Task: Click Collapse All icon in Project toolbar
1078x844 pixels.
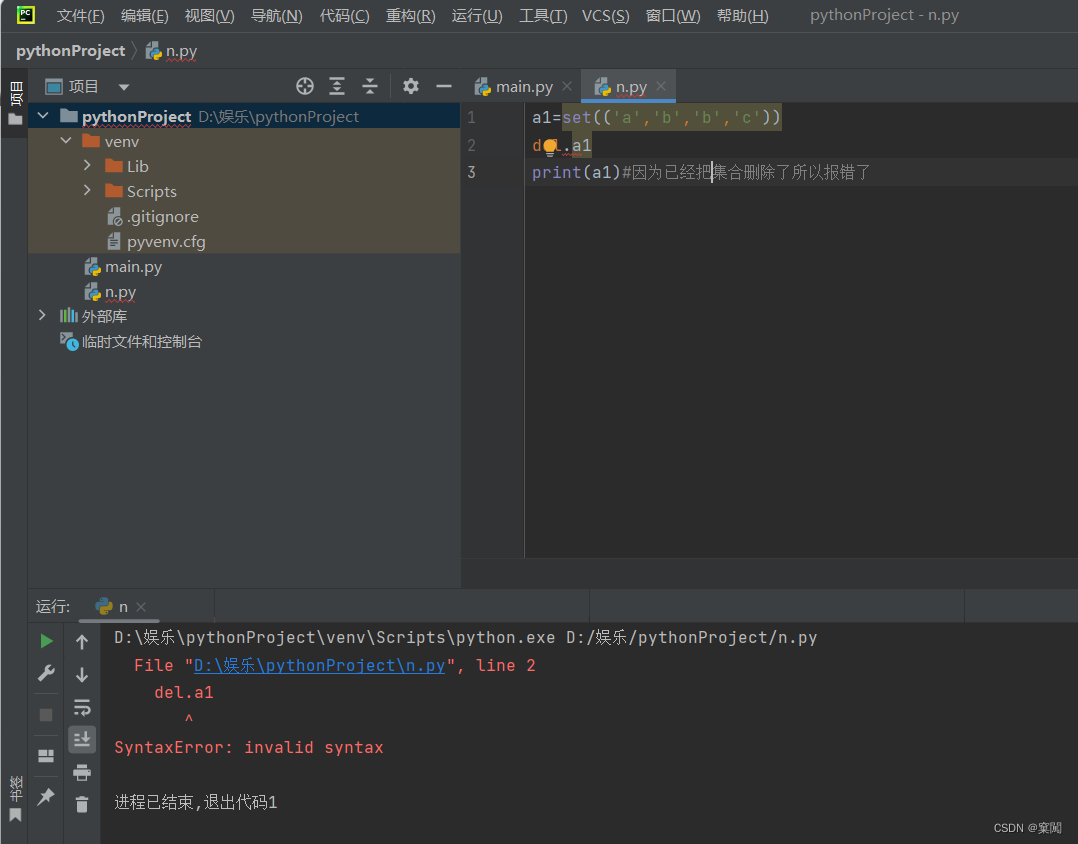Action: (369, 87)
